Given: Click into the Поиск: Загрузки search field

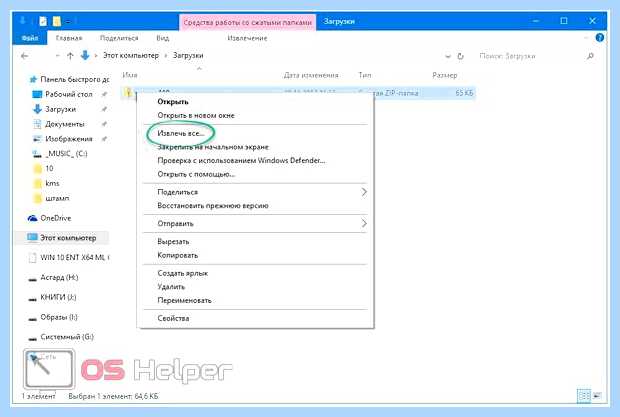Looking at the screenshot, I should (x=530, y=56).
